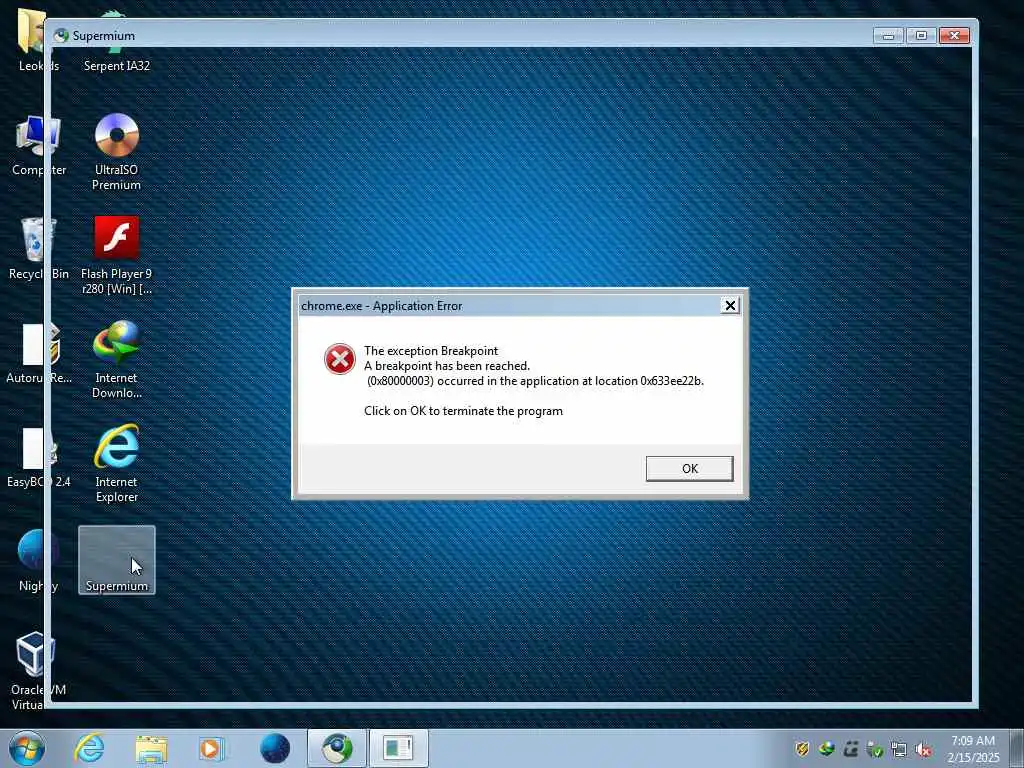Select the Internet Download Manager desktop icon
The height and width of the screenshot is (768, 1024).
pyautogui.click(x=117, y=359)
